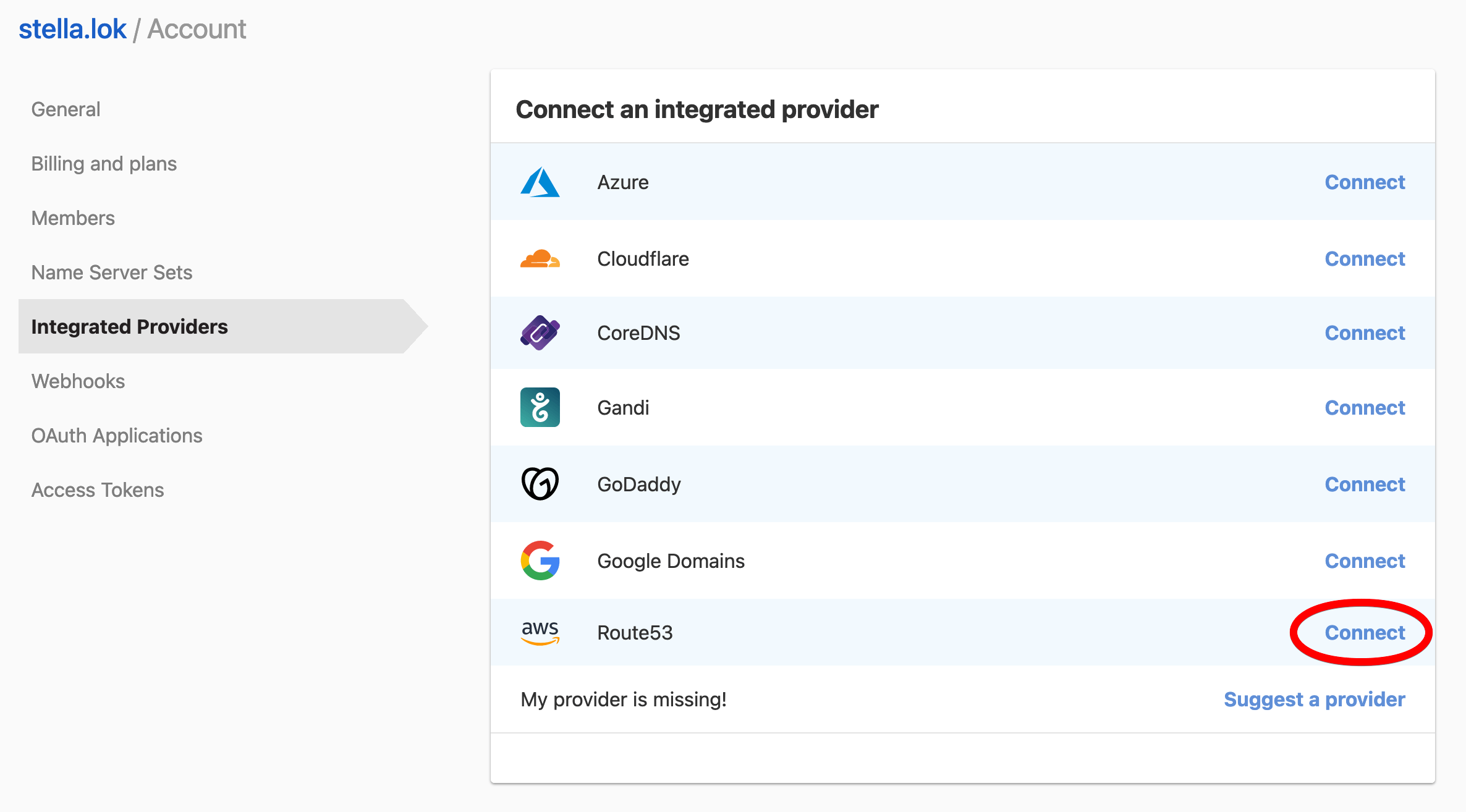
Task: Click the Azure provider icon
Action: (x=540, y=182)
